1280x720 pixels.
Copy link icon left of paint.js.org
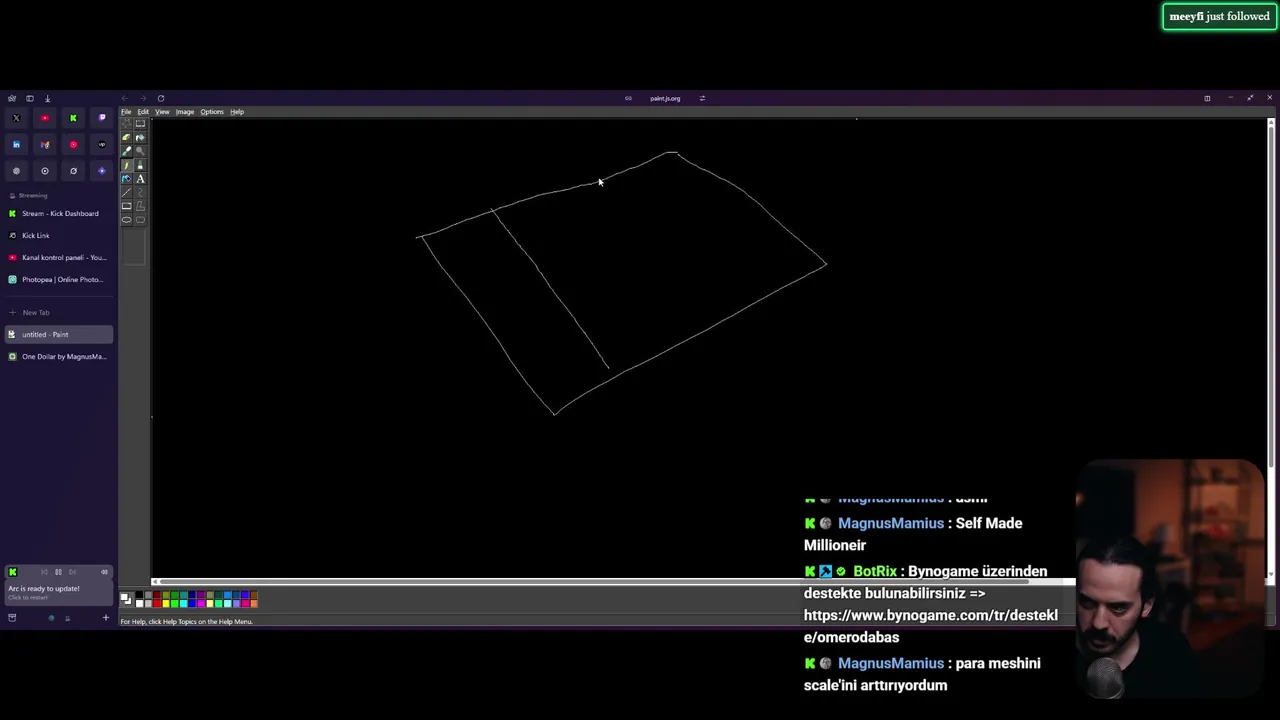pyautogui.click(x=628, y=98)
